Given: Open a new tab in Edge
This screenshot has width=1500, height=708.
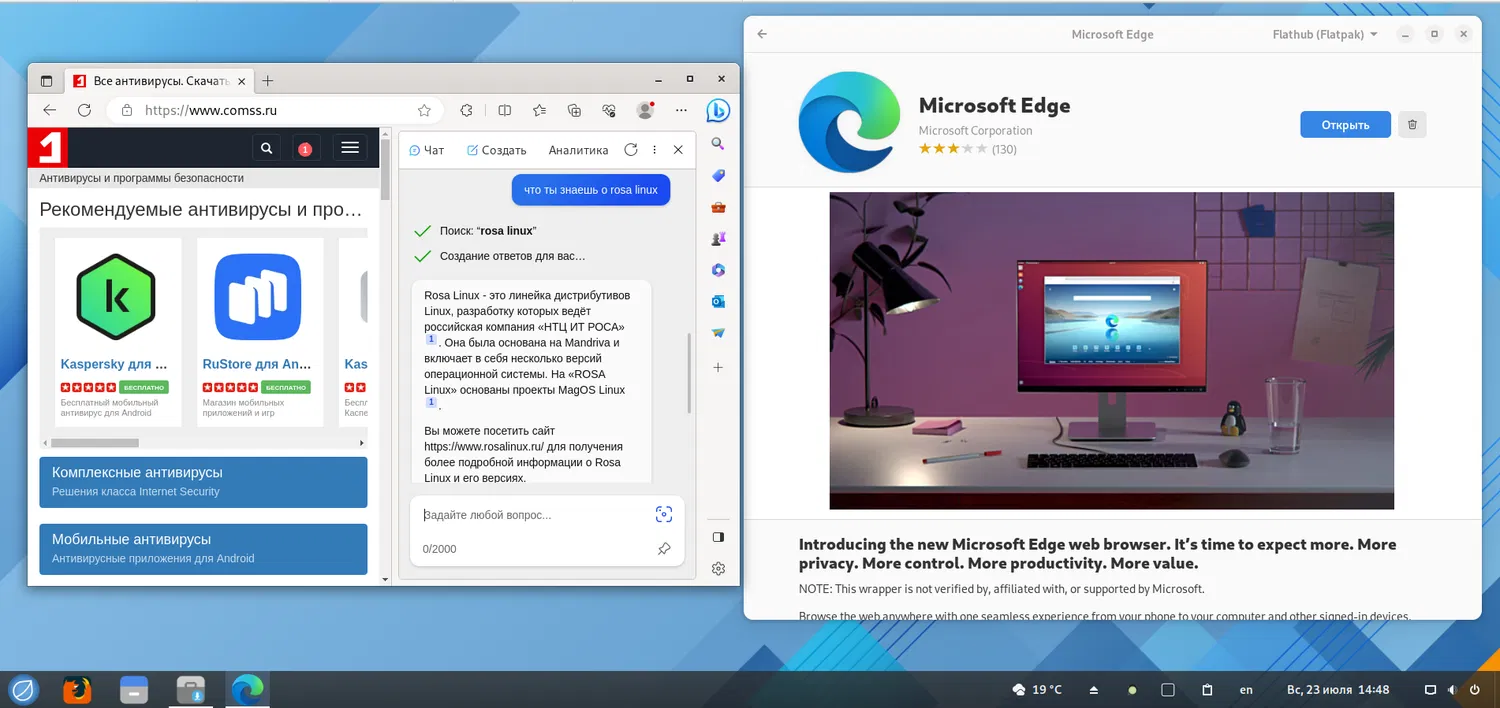Looking at the screenshot, I should click(x=267, y=80).
